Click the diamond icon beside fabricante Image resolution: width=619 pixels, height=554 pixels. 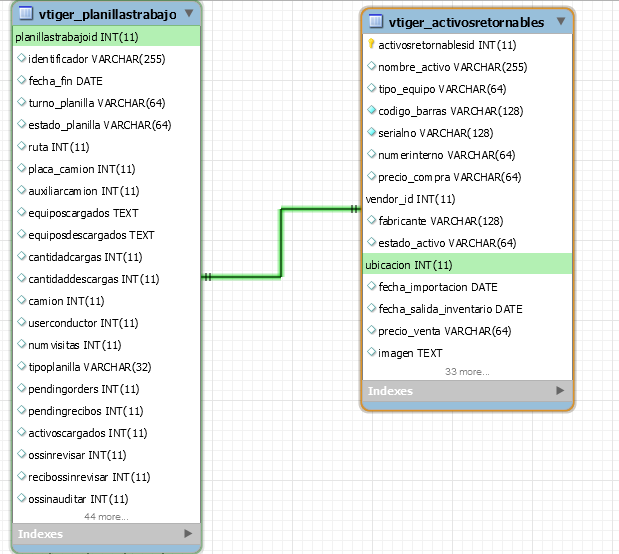371,220
